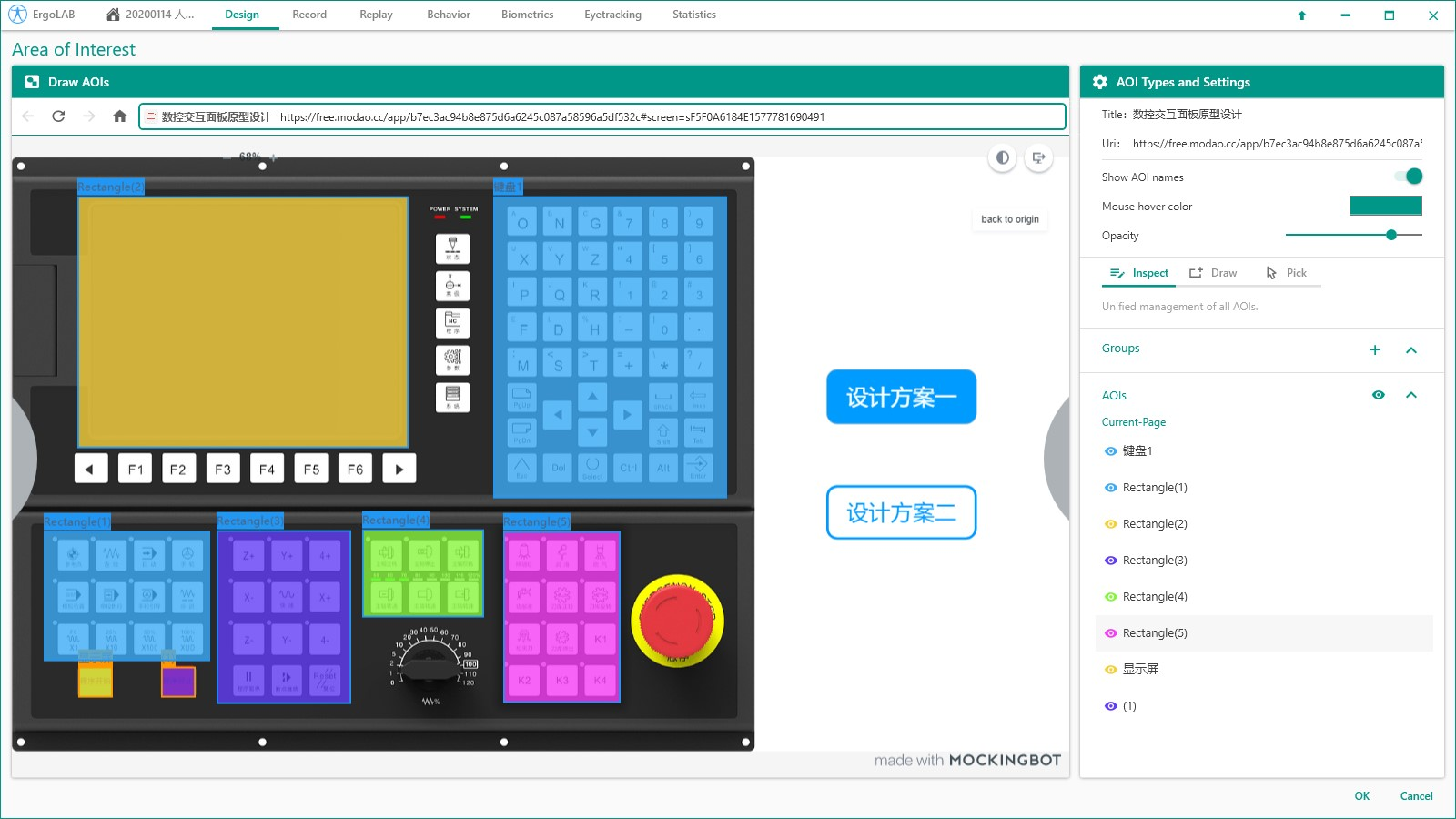
Task: Toggle visibility of all AOIs
Action: tap(1379, 395)
